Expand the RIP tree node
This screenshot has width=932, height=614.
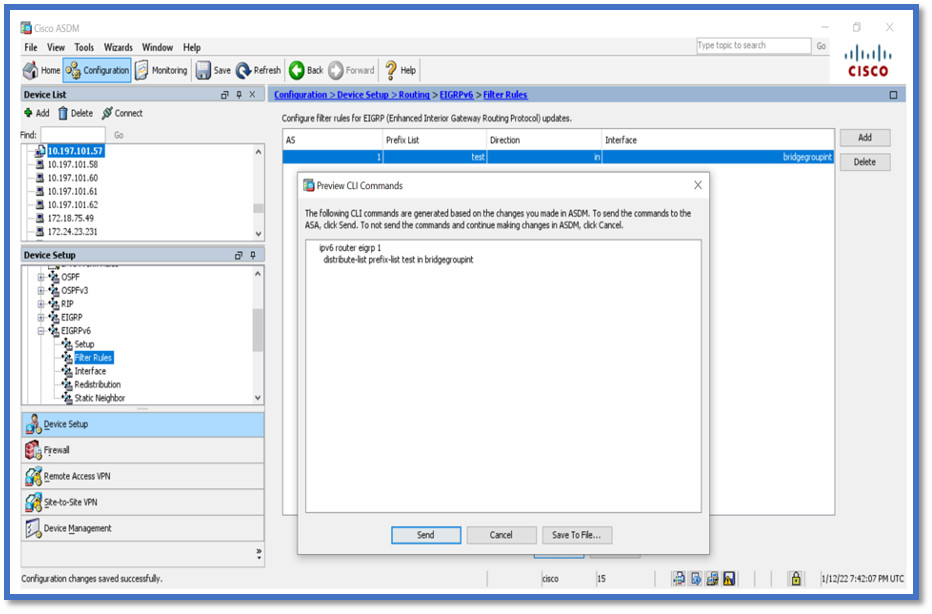coord(41,304)
